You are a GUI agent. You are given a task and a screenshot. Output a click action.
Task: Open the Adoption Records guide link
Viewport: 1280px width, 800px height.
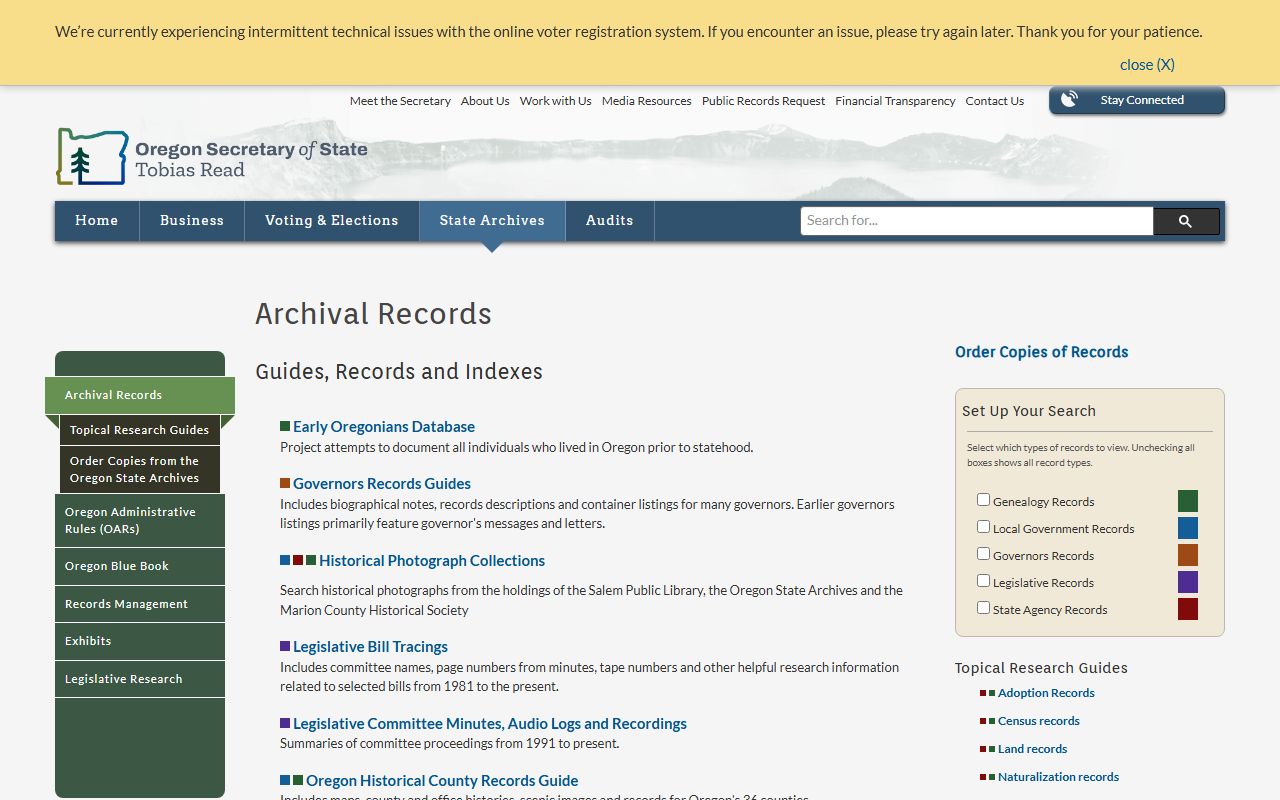[x=1046, y=693]
